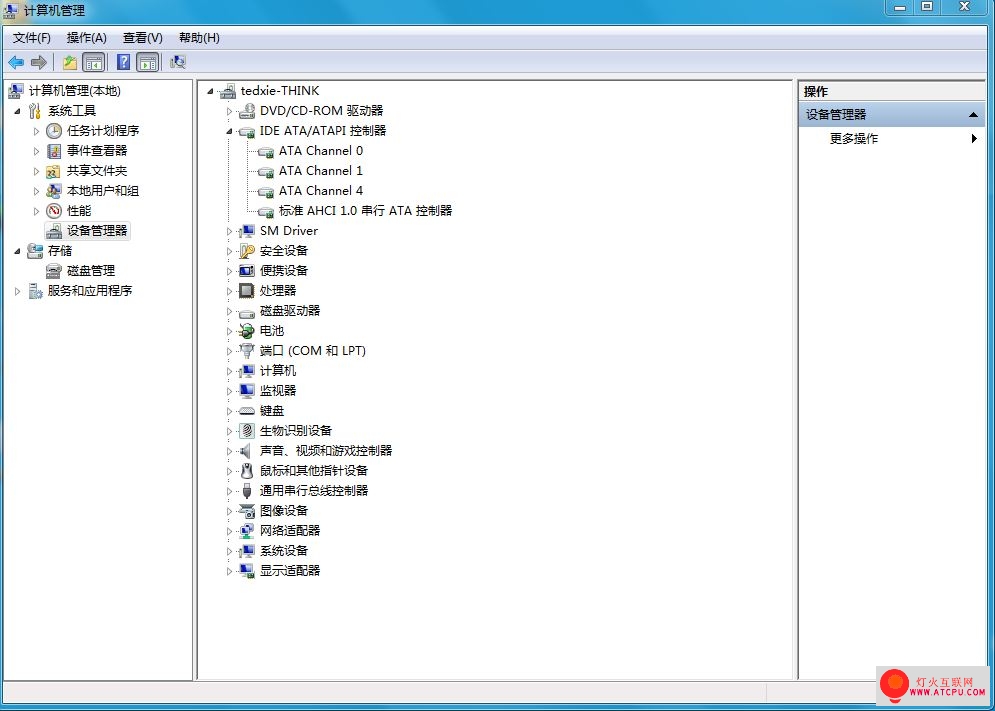Viewport: 995px width, 711px height.
Task: Maximize the 计算机管理 window
Action: (927, 6)
